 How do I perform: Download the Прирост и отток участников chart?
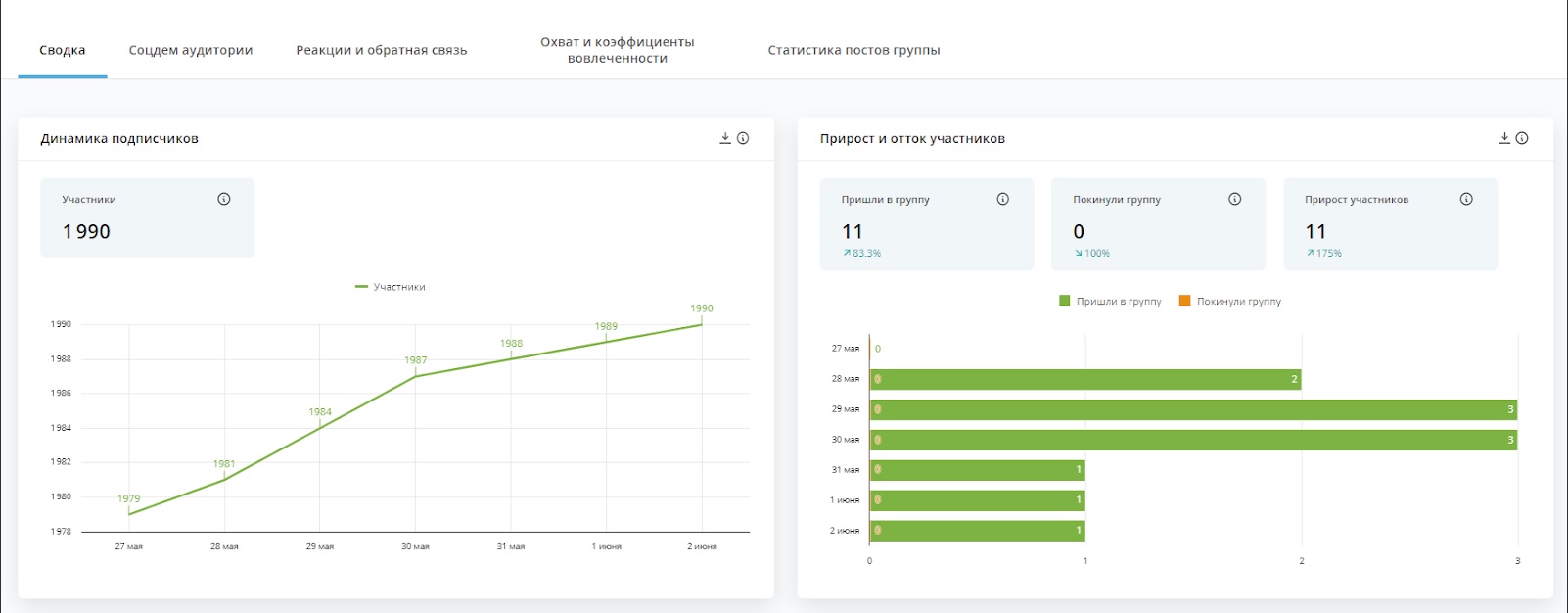[1504, 138]
